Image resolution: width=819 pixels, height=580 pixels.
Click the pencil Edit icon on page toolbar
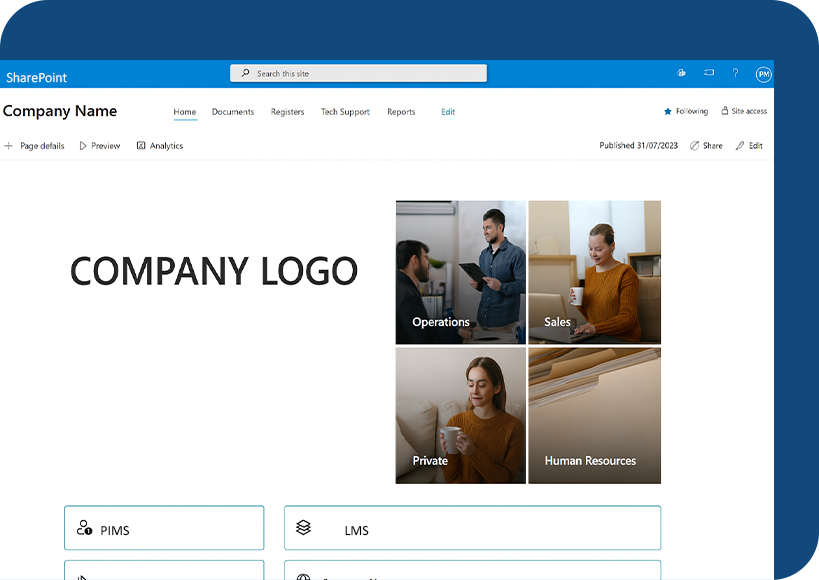(x=740, y=146)
